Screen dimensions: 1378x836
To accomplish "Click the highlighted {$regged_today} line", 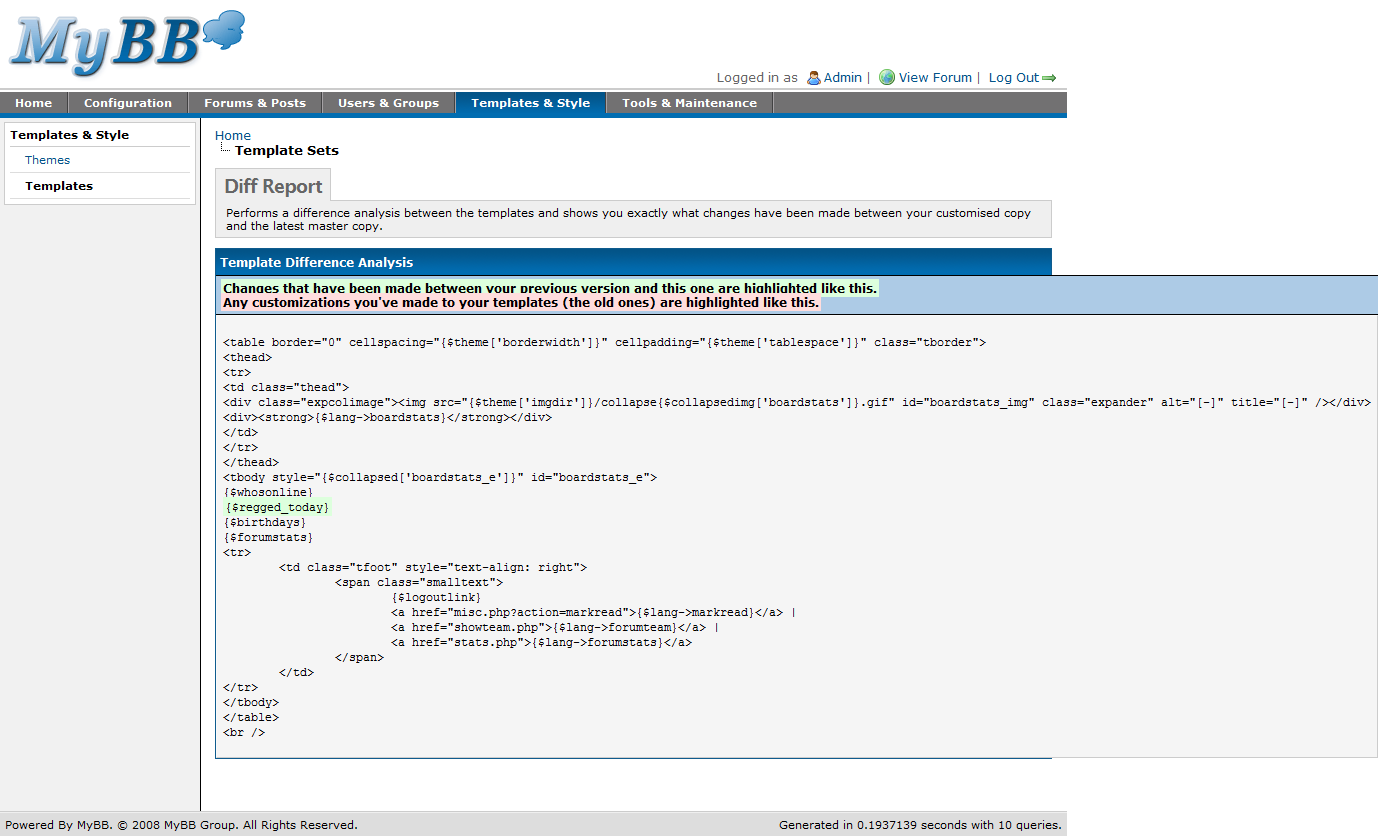I will [277, 508].
